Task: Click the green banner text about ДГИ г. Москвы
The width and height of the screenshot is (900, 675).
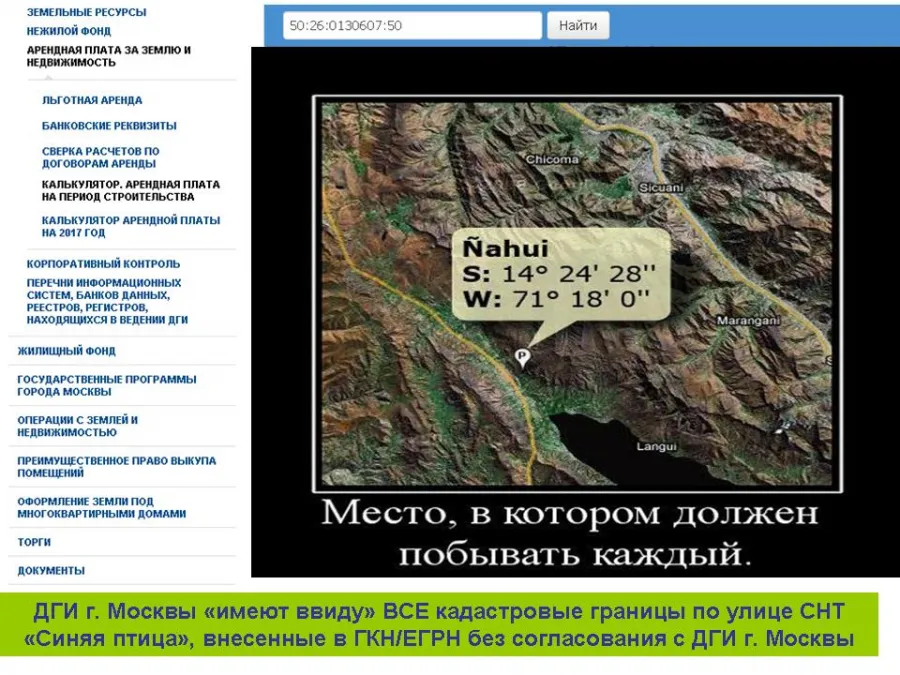Action: pos(439,624)
